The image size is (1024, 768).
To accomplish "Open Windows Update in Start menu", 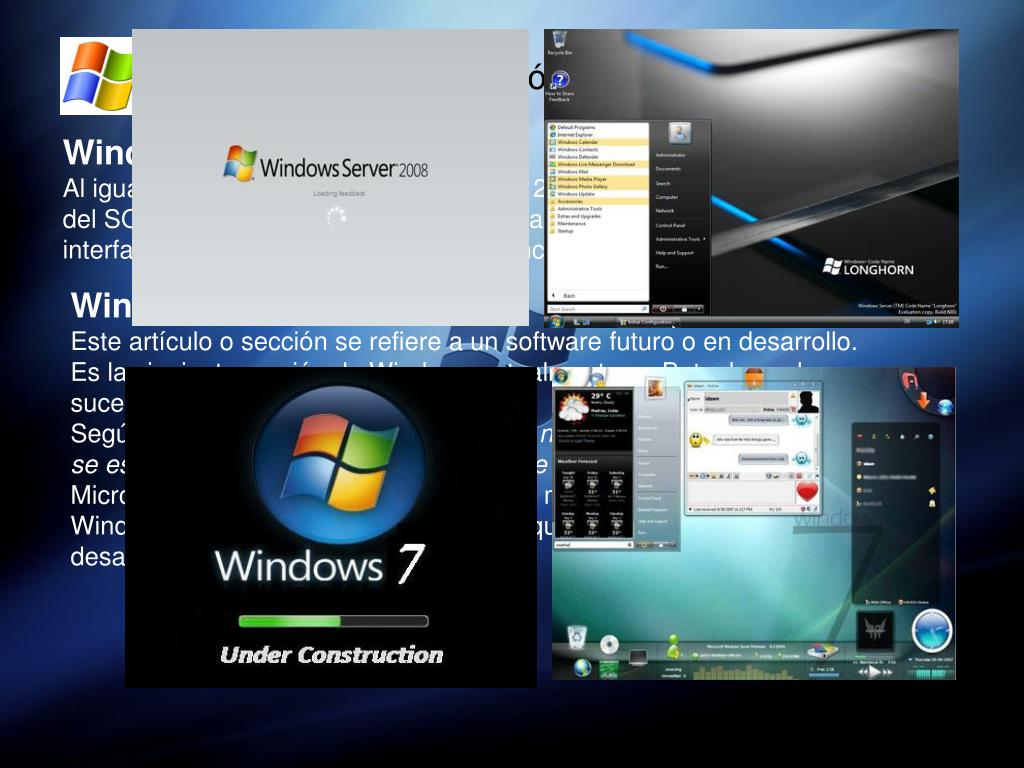I will (599, 194).
